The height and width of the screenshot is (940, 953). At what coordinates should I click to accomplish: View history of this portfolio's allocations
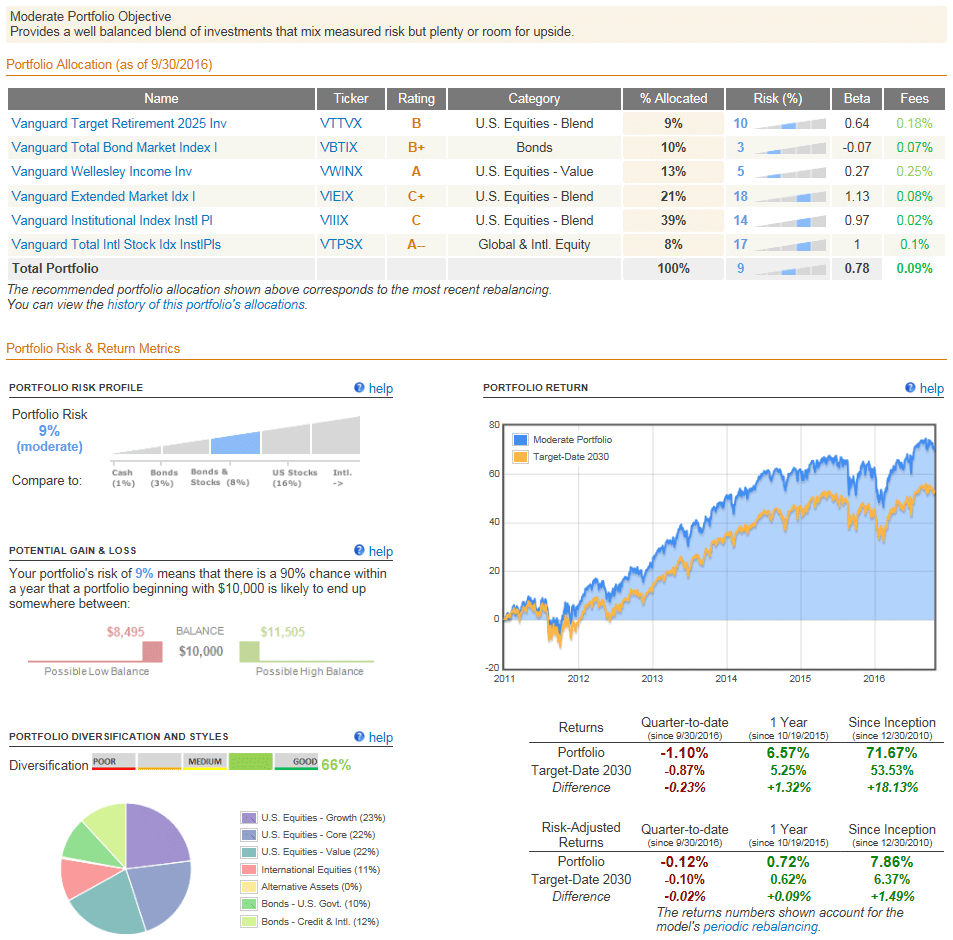[x=206, y=304]
